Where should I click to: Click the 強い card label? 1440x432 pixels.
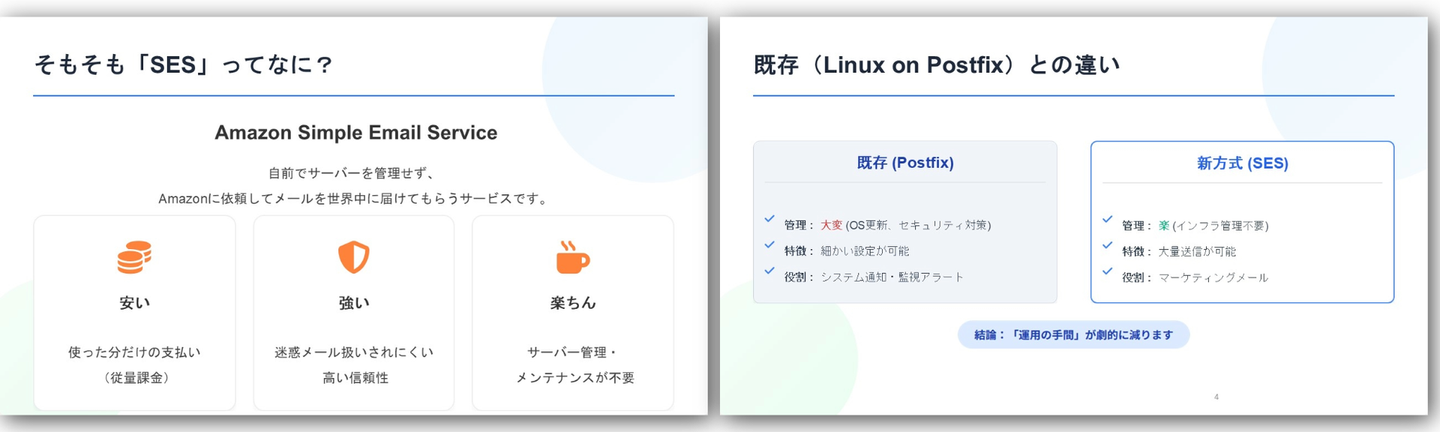(353, 302)
